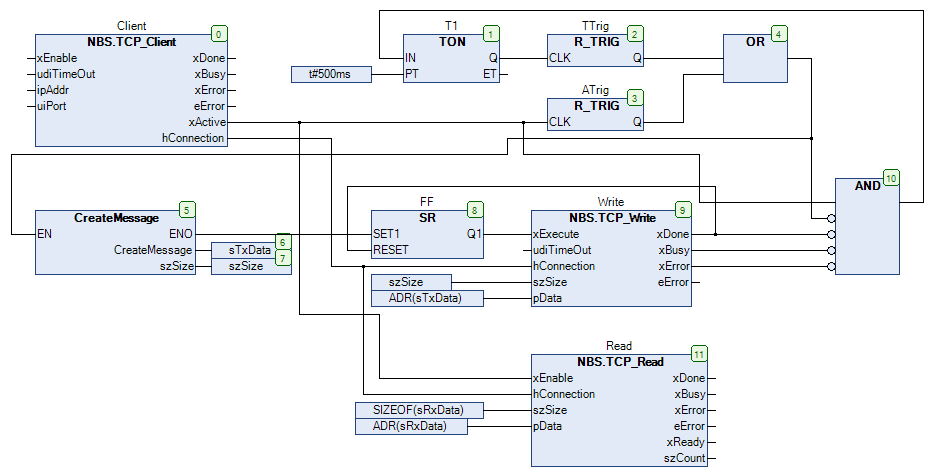
Task: Select the RESET input on SR block
Action: (392, 250)
